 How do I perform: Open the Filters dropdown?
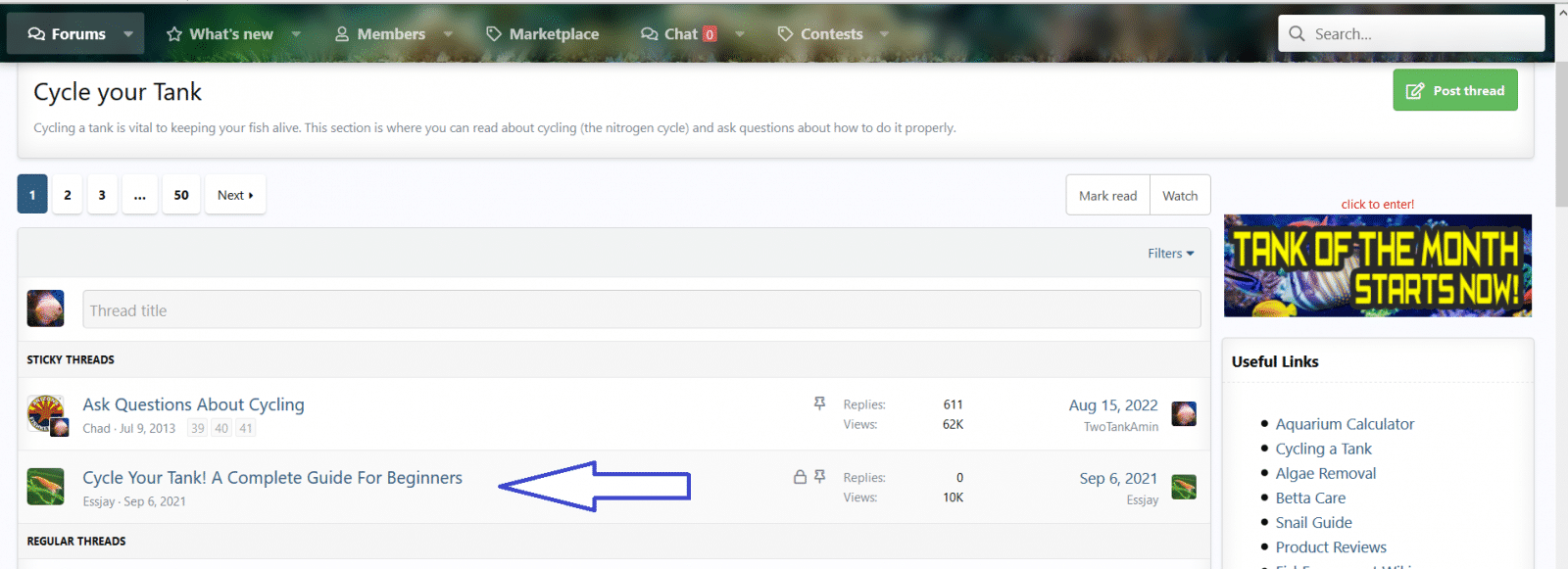coord(1170,254)
